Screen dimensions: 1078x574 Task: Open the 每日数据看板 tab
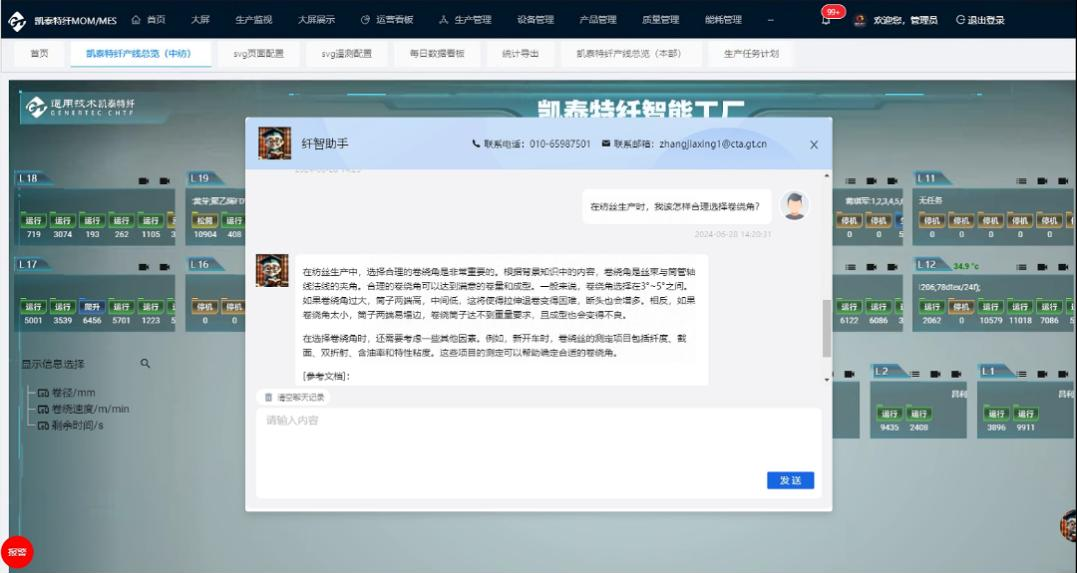[437, 54]
